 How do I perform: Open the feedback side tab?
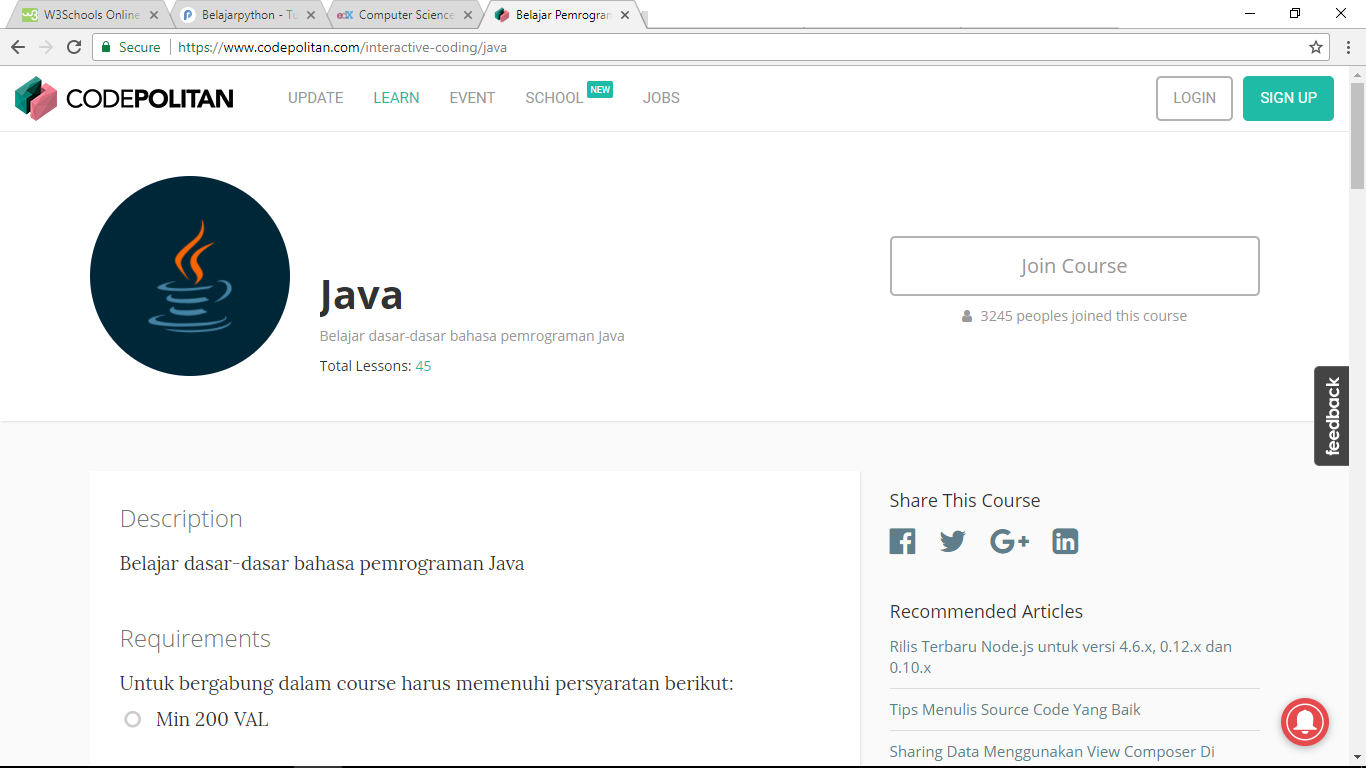pos(1331,416)
